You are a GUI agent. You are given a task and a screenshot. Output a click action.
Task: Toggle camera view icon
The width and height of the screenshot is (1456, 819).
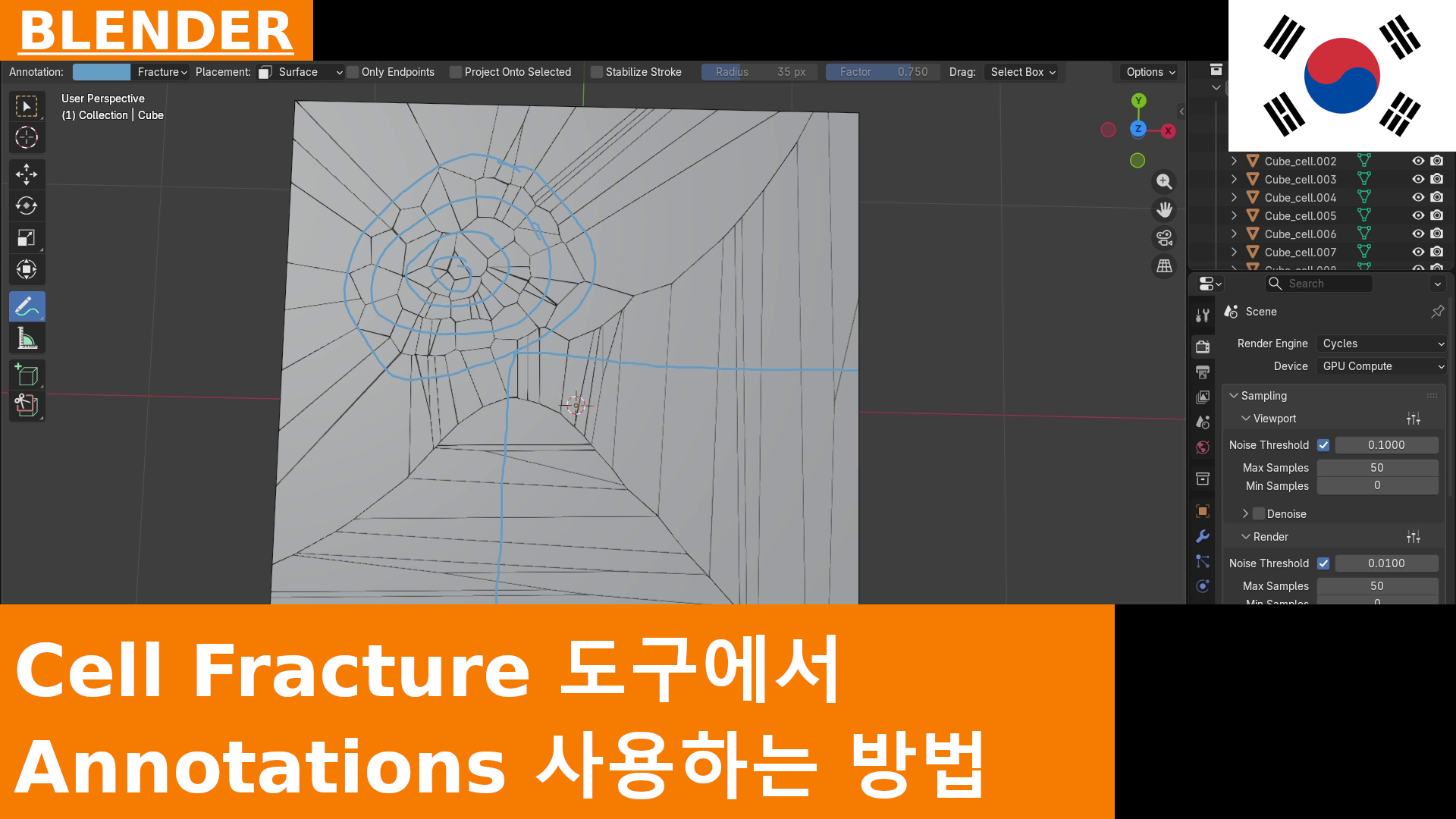tap(1164, 238)
